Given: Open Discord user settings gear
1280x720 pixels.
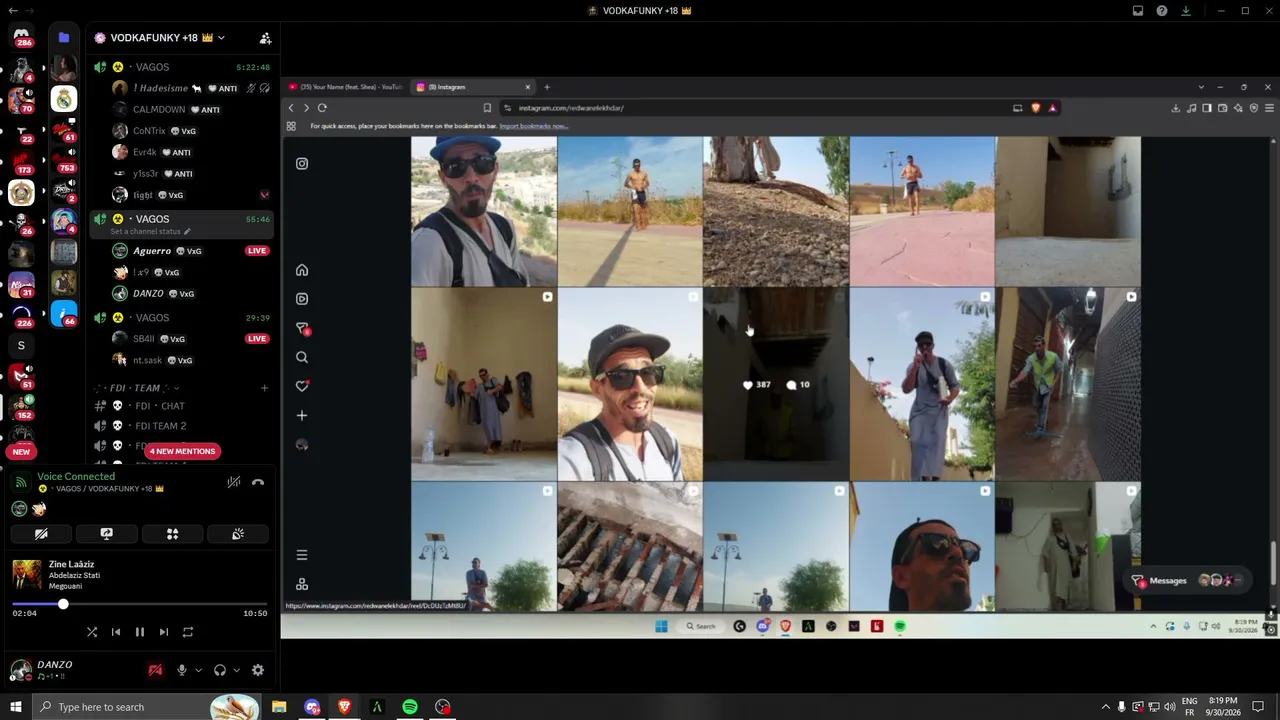Looking at the screenshot, I should coord(258,670).
